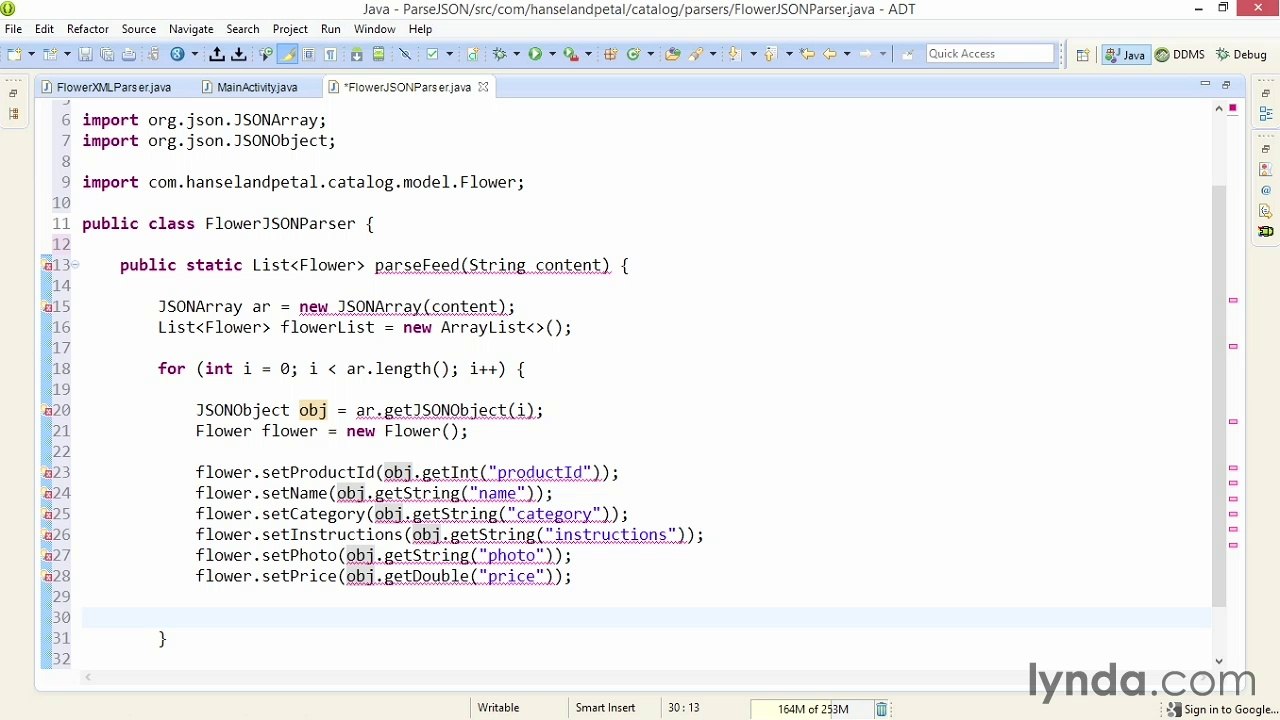1280x720 pixels.
Task: Open the Javadoc @ icon in right sidebar
Action: 1265,190
